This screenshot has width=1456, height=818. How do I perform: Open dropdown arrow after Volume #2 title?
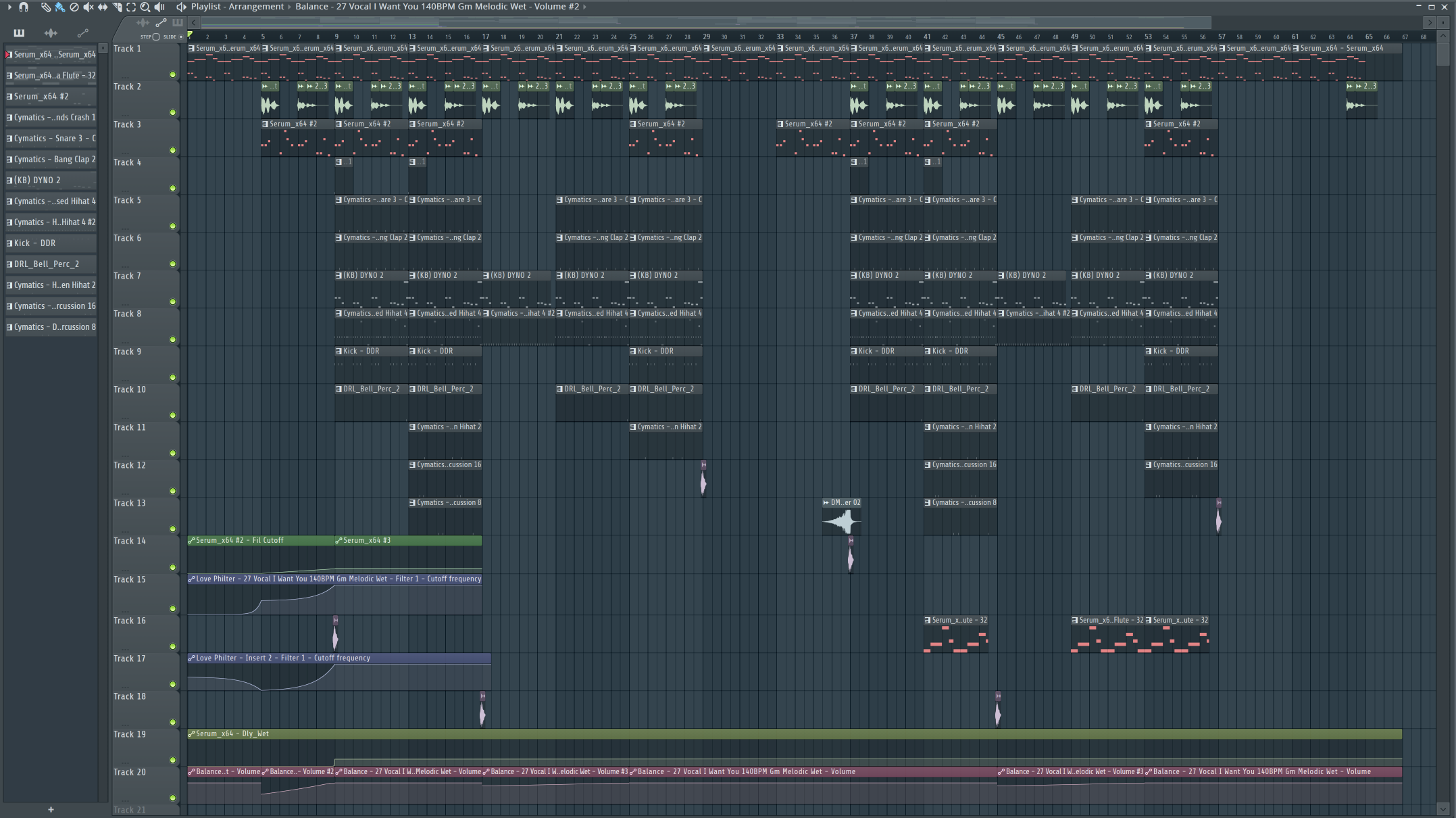(x=584, y=7)
